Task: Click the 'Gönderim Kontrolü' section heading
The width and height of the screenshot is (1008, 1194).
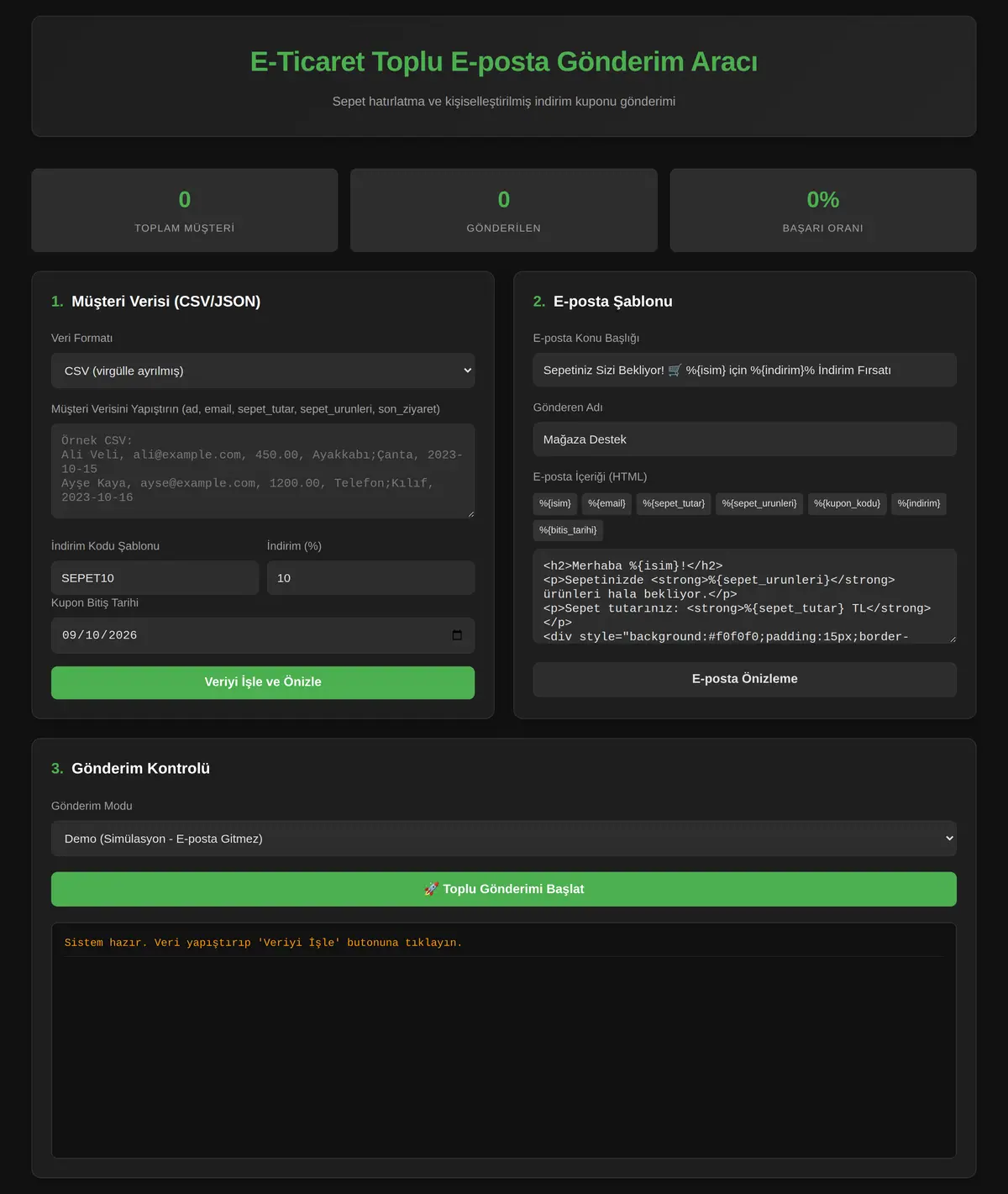Action: pos(141,769)
